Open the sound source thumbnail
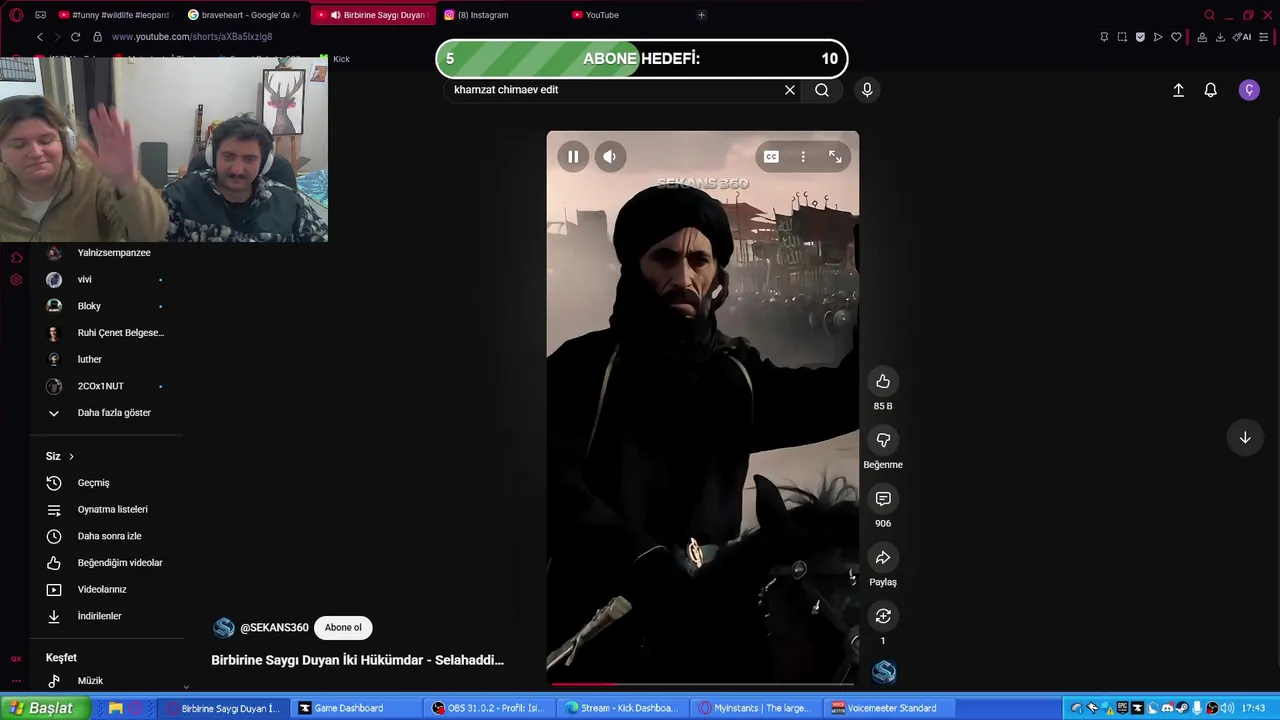This screenshot has height=720, width=1280. coord(884,672)
